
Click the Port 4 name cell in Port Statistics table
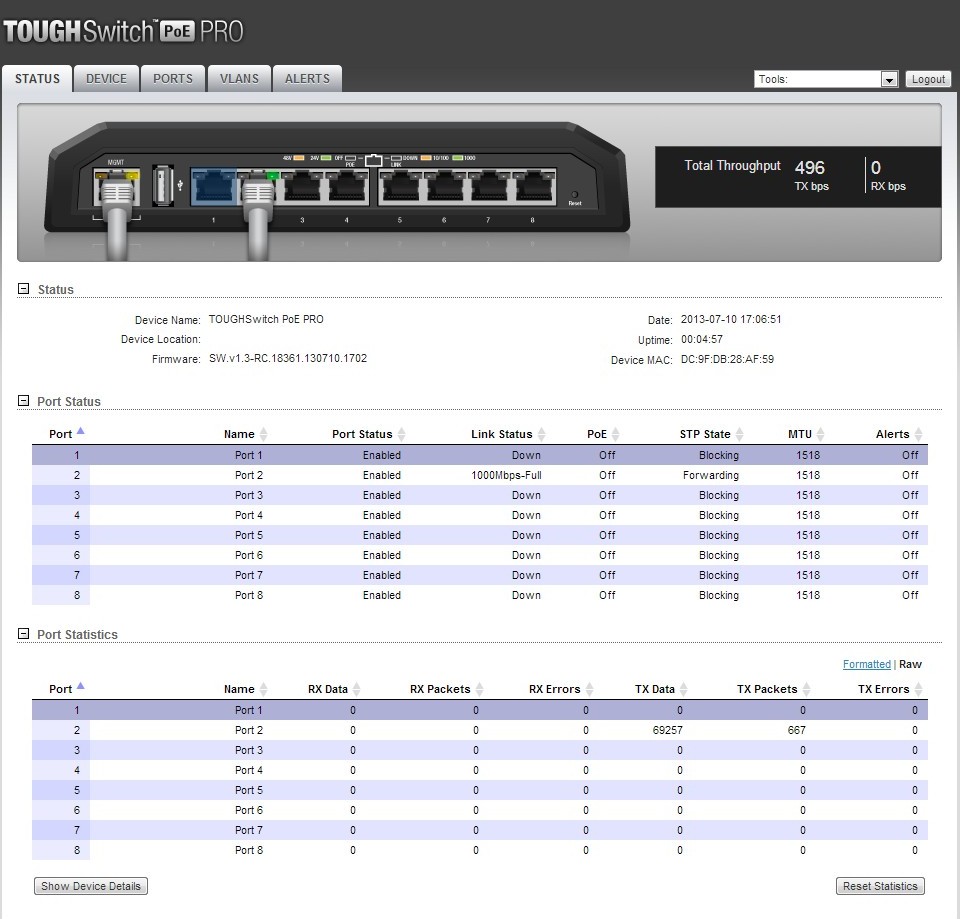249,770
